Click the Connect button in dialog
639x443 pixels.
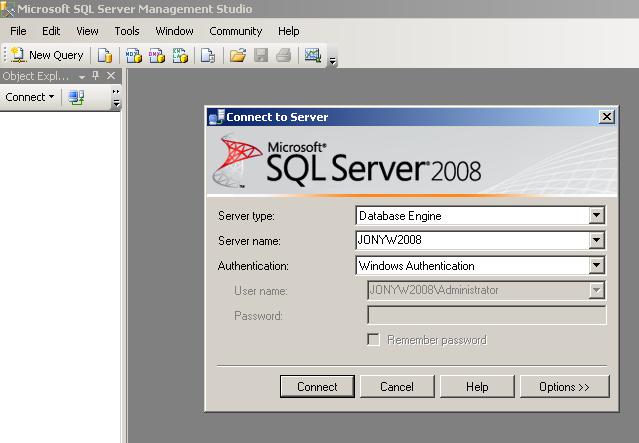point(317,386)
